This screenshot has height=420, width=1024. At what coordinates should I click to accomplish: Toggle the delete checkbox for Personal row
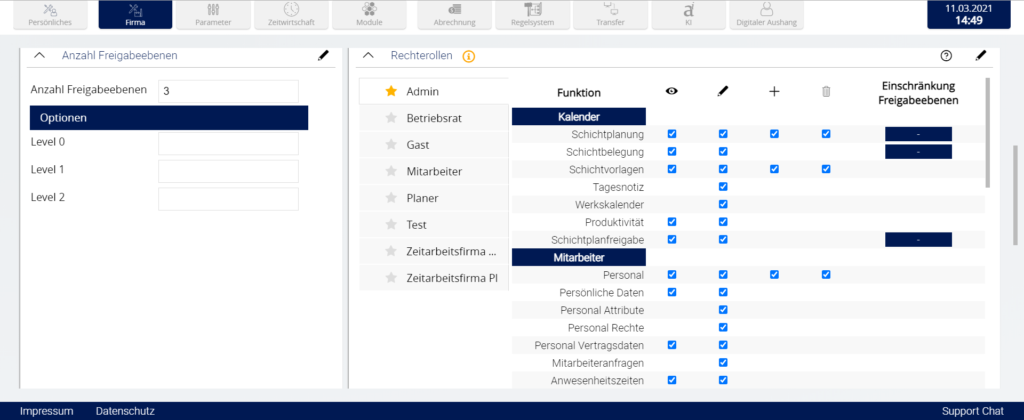[826, 274]
